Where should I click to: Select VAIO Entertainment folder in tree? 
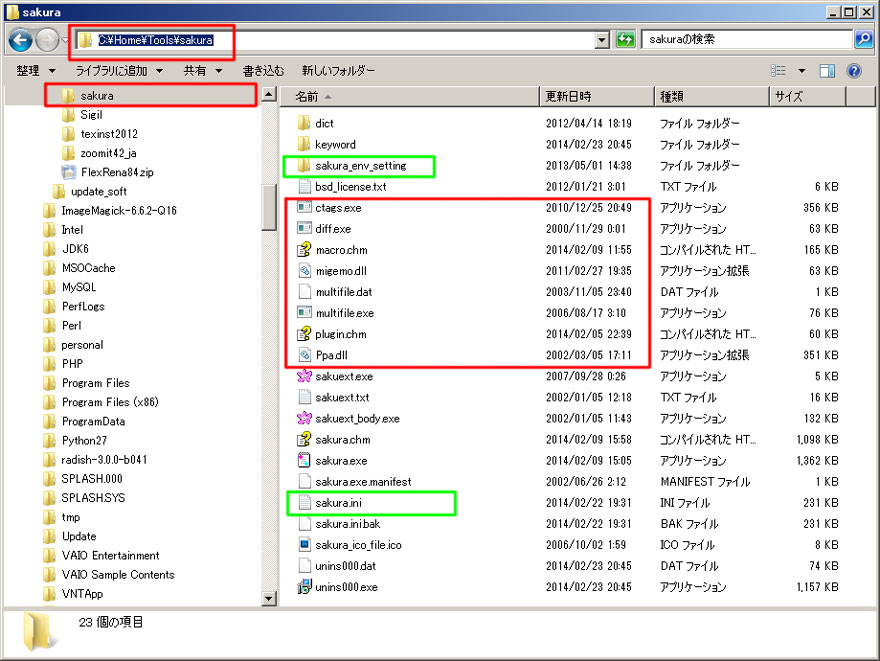coord(111,556)
